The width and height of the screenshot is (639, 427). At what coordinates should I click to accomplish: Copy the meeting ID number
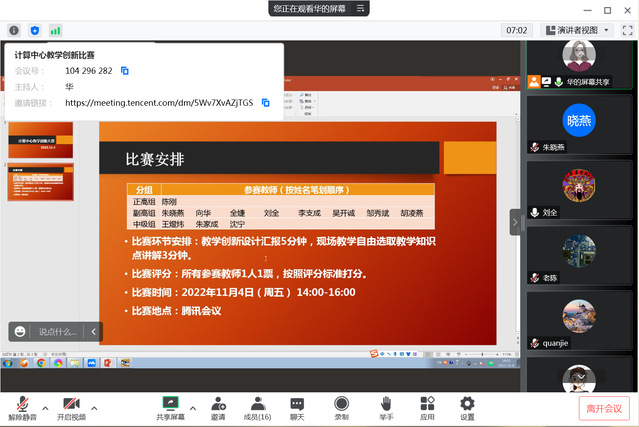coord(125,71)
